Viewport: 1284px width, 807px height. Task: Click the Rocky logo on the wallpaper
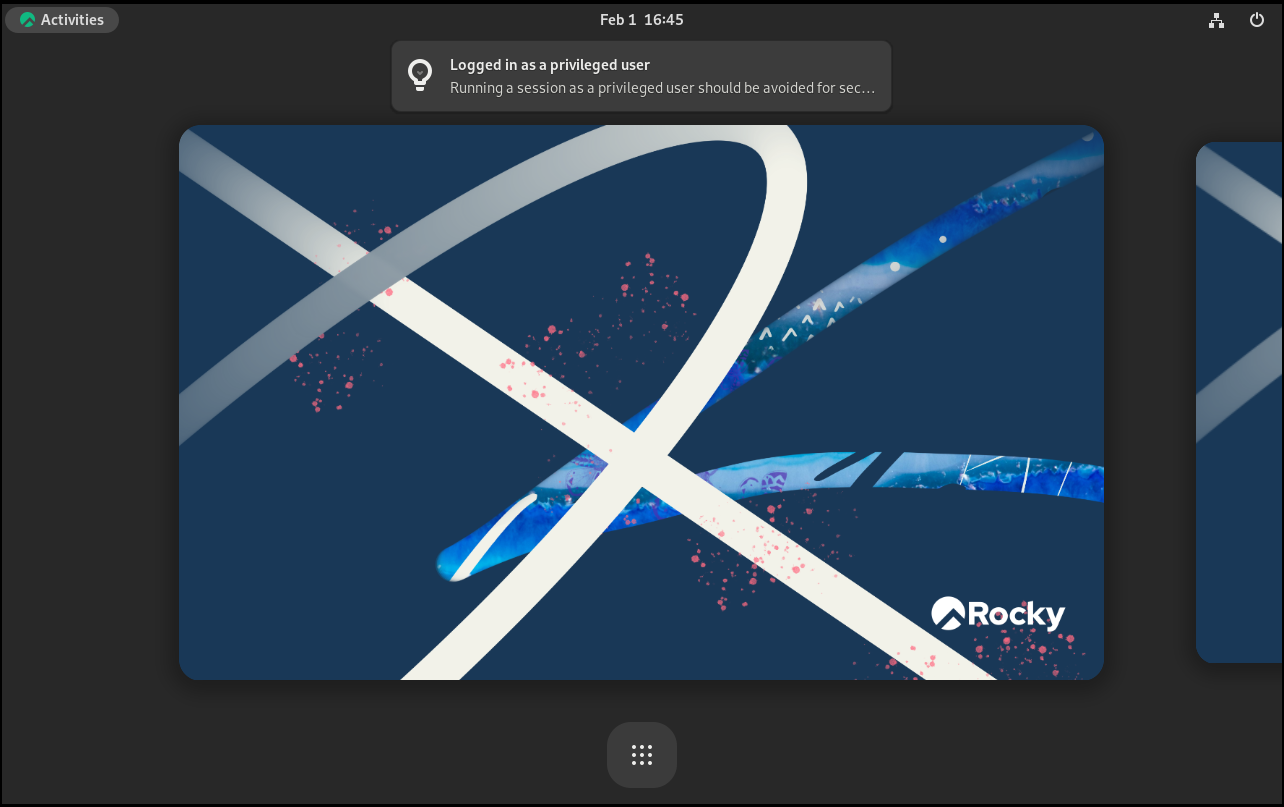[997, 613]
